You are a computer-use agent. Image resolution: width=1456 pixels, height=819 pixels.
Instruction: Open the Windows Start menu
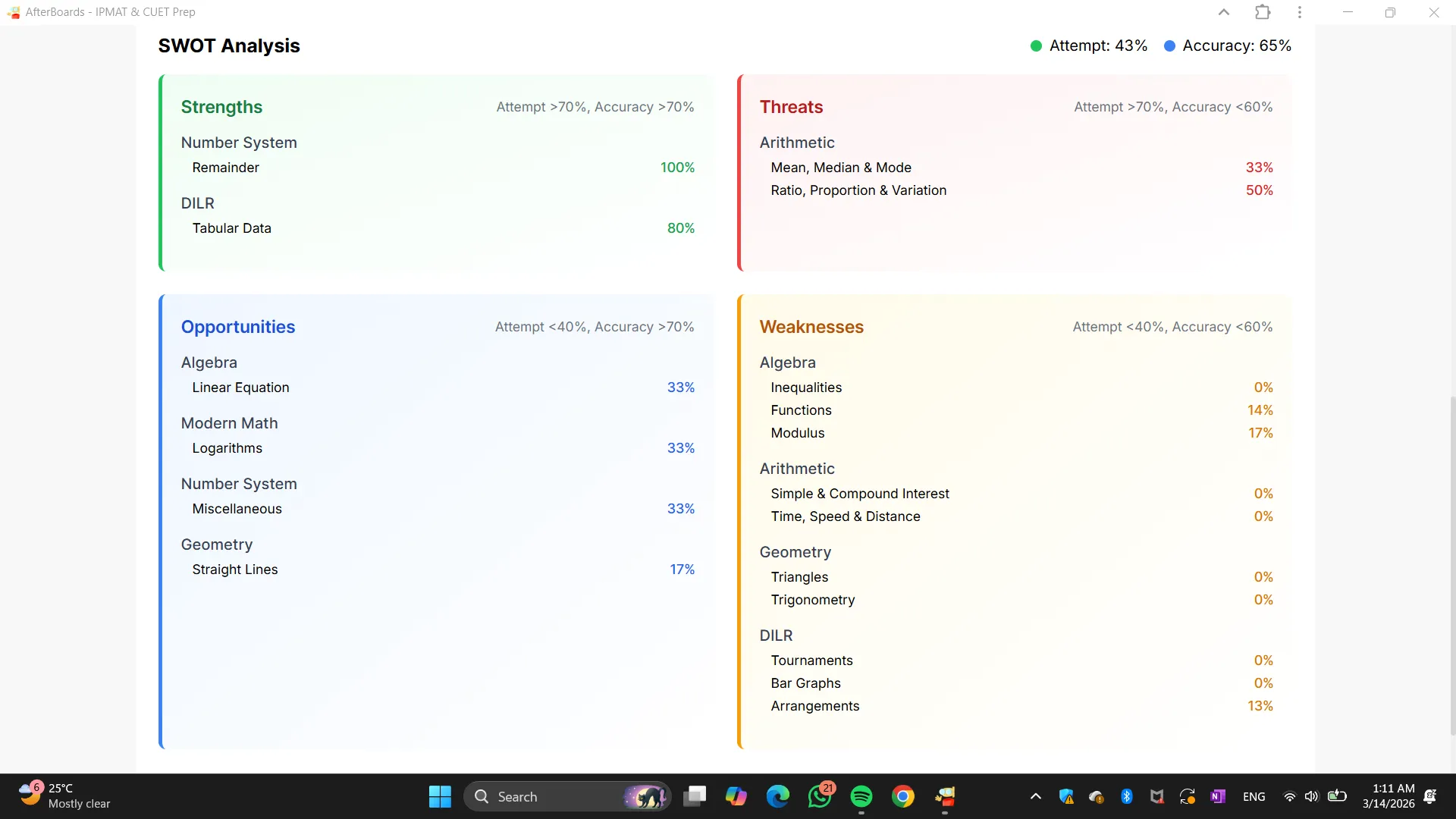coord(440,796)
